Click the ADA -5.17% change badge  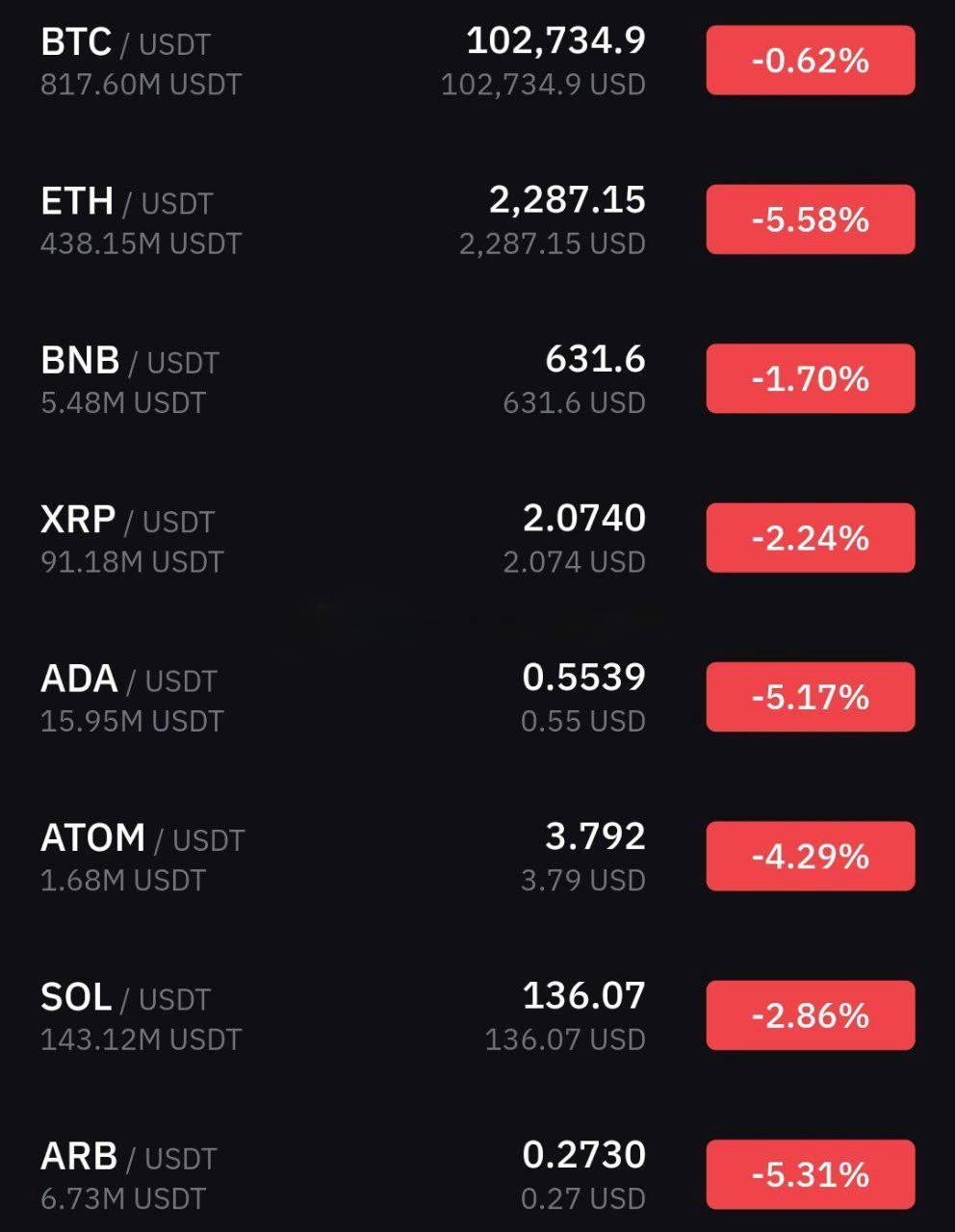click(811, 697)
